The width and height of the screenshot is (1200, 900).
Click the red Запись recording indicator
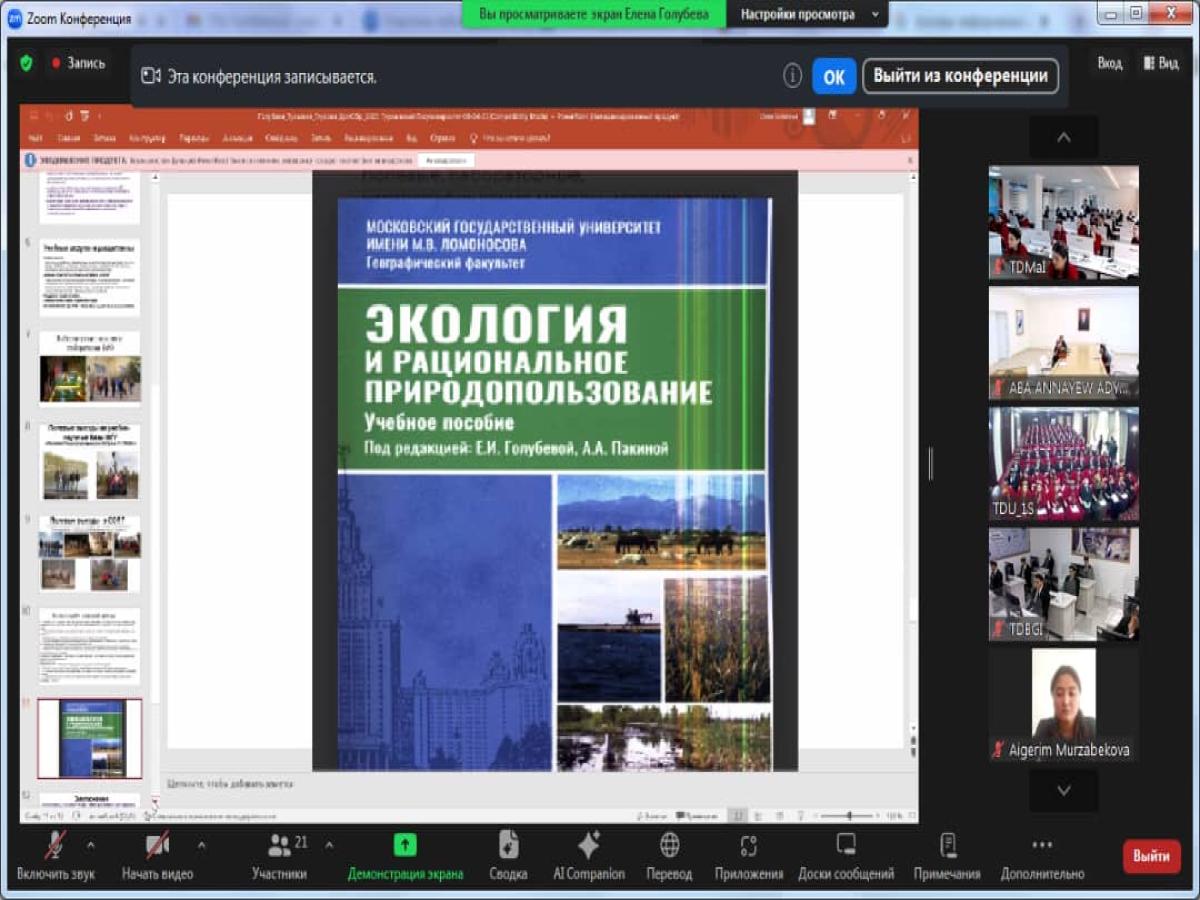tap(78, 63)
